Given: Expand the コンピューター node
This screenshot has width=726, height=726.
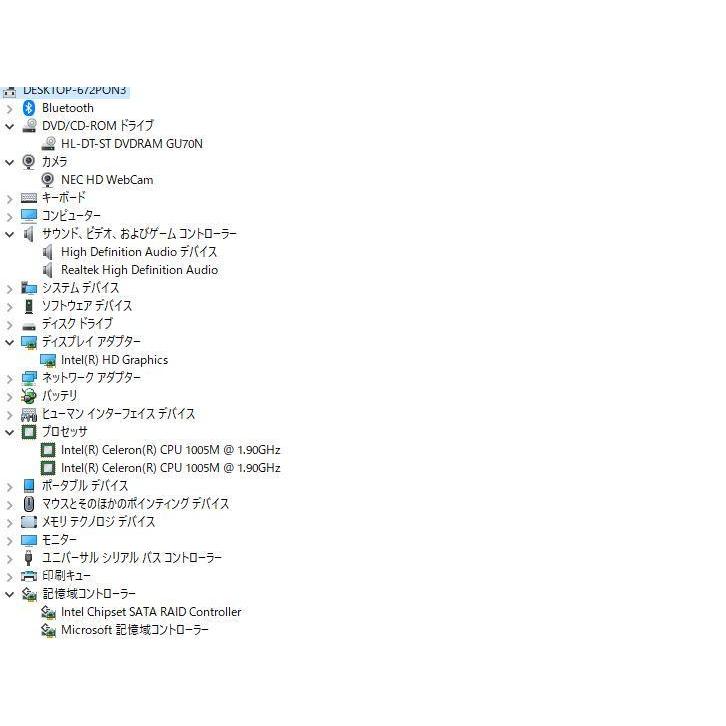Looking at the screenshot, I should click(9, 218).
